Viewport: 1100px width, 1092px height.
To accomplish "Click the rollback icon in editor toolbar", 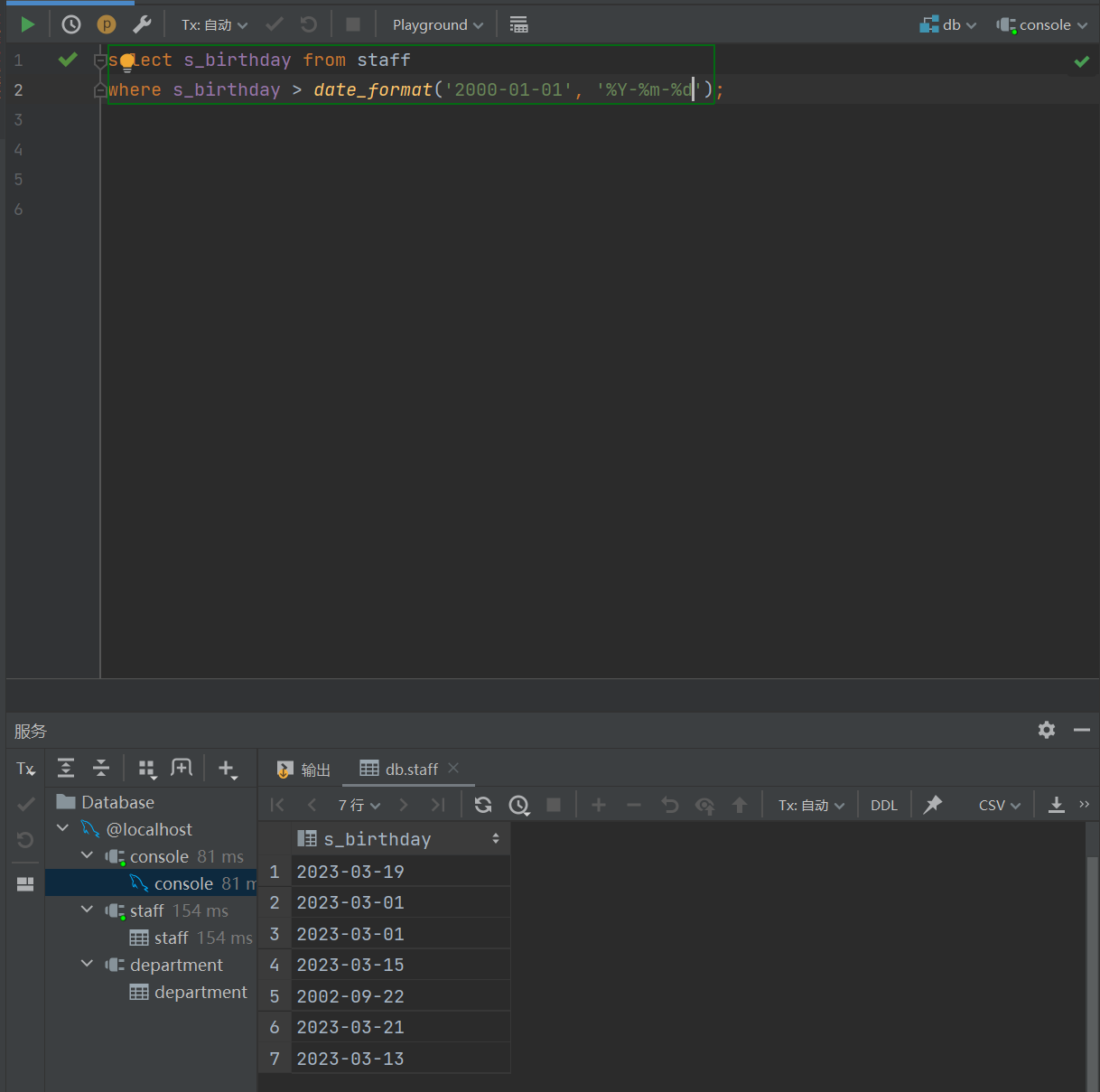I will pyautogui.click(x=309, y=24).
